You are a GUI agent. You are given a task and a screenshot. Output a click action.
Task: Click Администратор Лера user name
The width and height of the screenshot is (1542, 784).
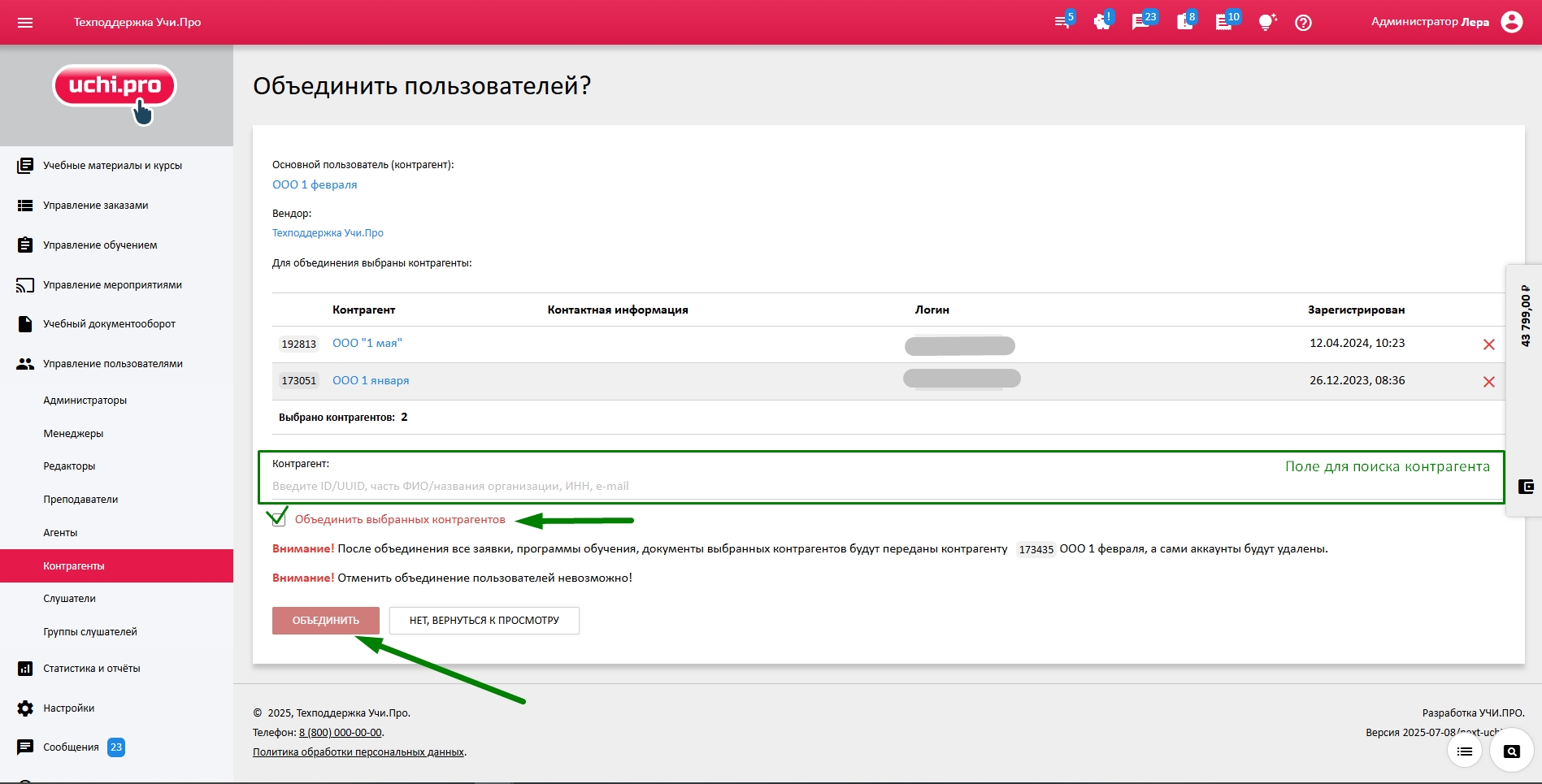tap(1430, 22)
